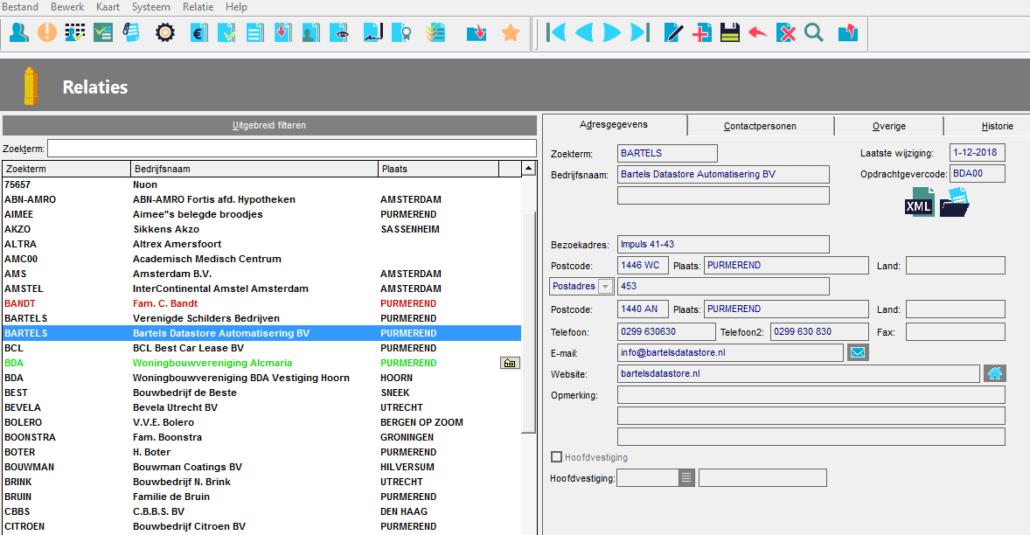Image resolution: width=1030 pixels, height=535 pixels.
Task: Click the document with green checkmark icon
Action: pyautogui.click(x=227, y=32)
